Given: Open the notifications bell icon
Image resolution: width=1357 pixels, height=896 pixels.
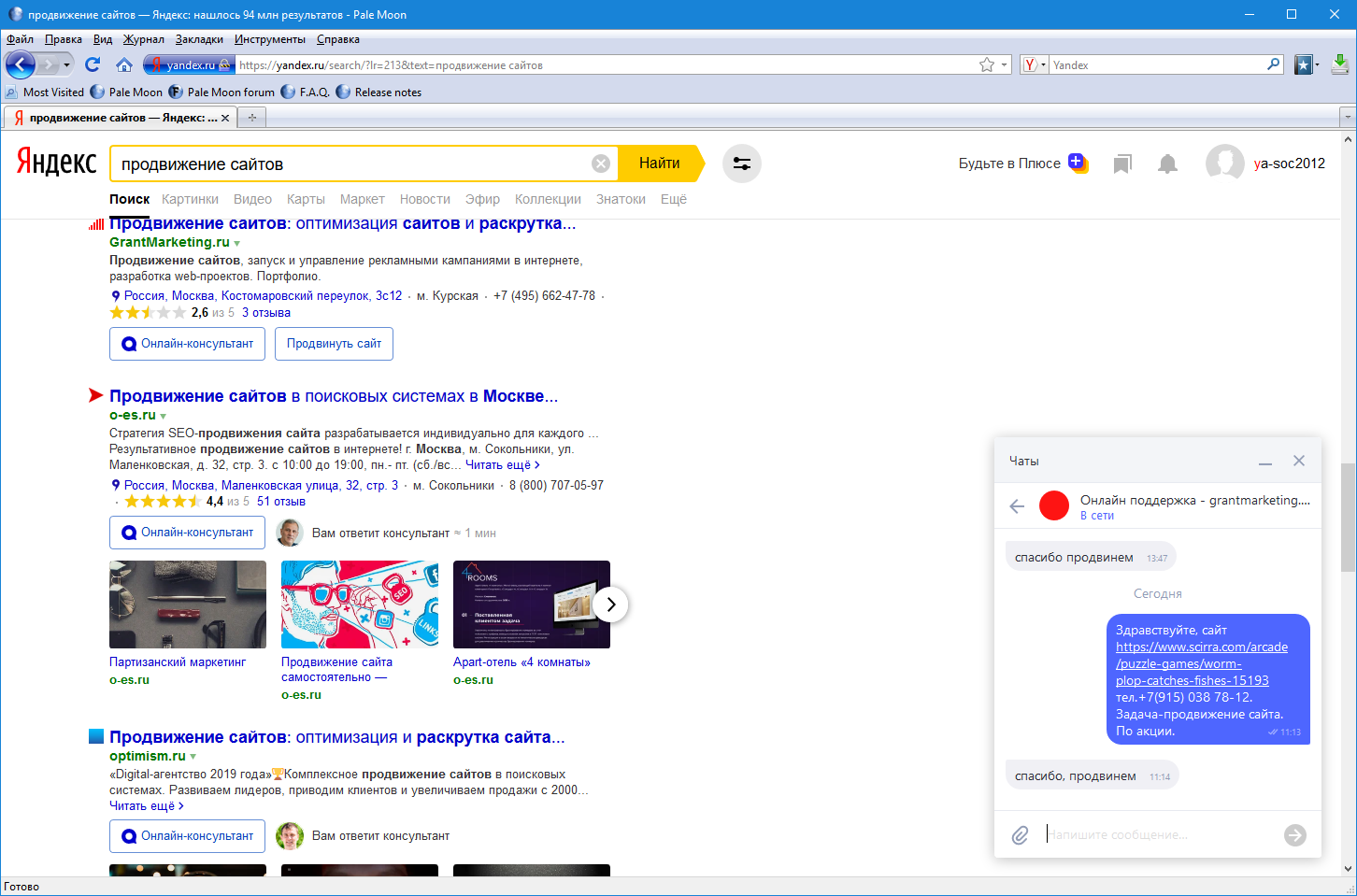Looking at the screenshot, I should click(1167, 164).
